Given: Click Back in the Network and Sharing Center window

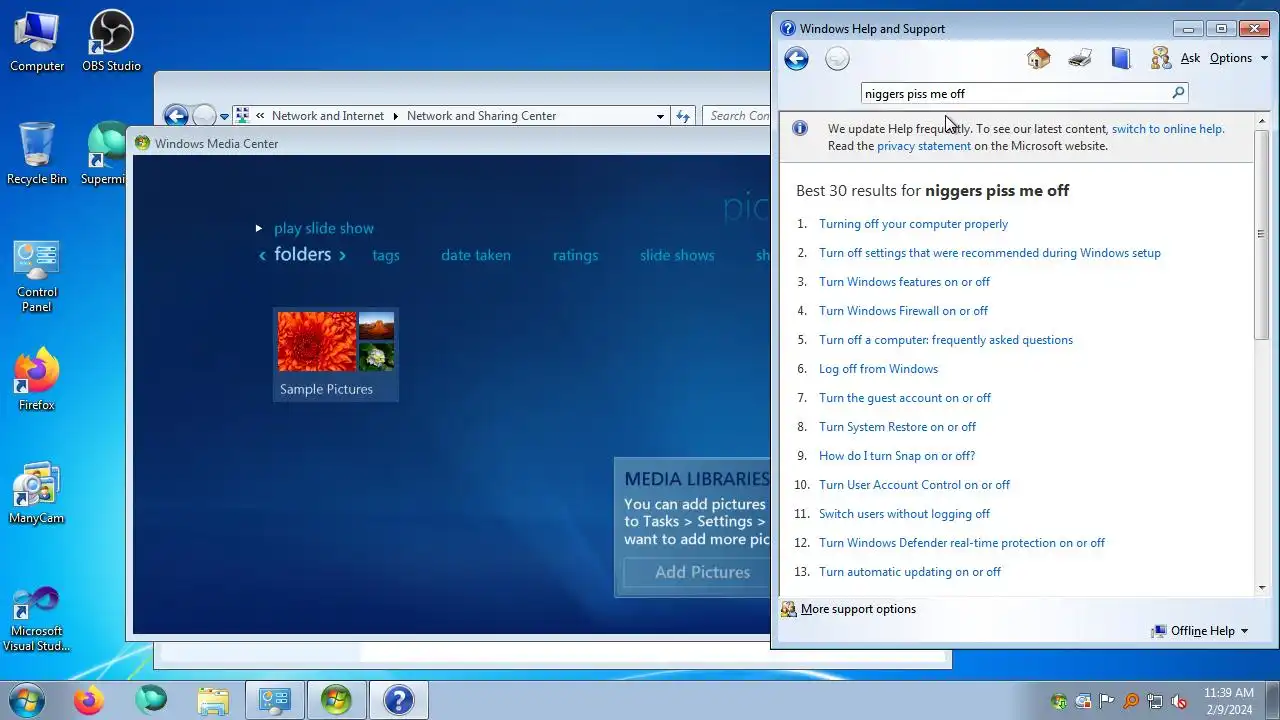Looking at the screenshot, I should (x=176, y=116).
